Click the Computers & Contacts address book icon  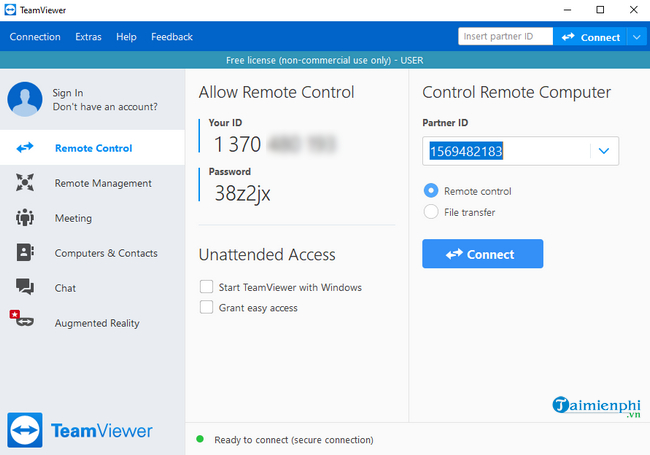[x=25, y=252]
